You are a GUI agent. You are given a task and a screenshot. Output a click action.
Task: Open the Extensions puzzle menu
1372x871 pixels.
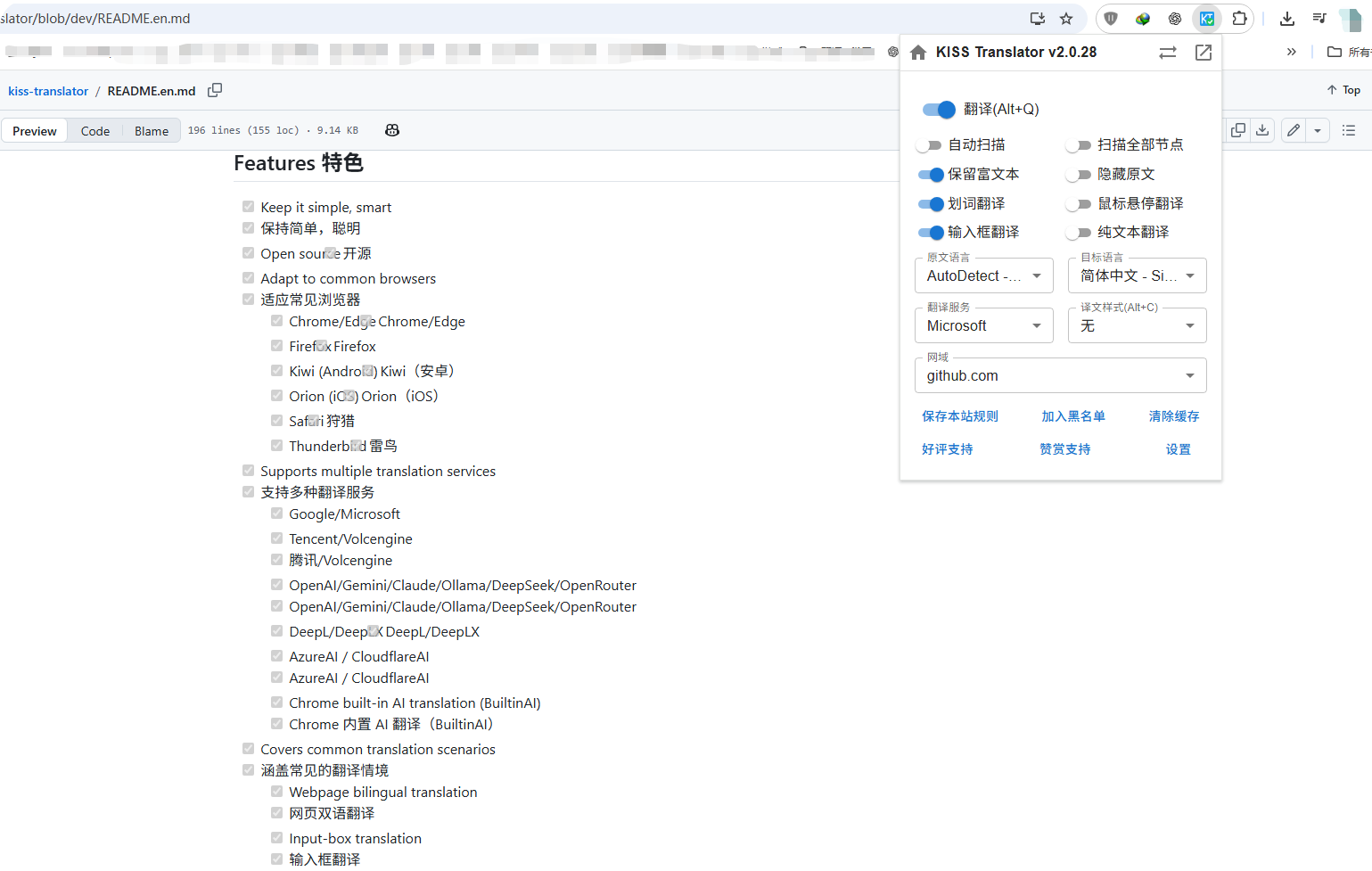coord(1239,19)
